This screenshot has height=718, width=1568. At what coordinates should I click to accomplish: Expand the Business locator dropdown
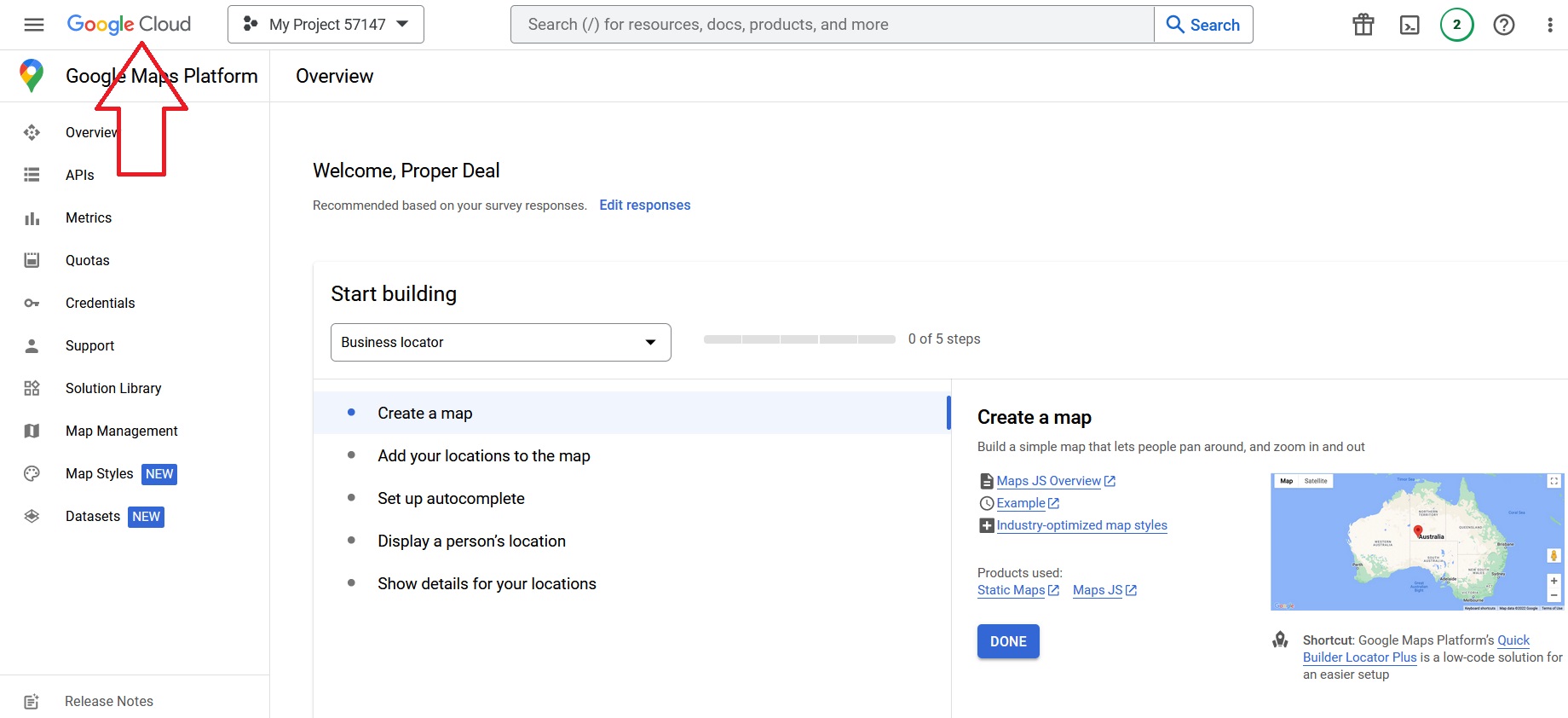[x=501, y=342]
